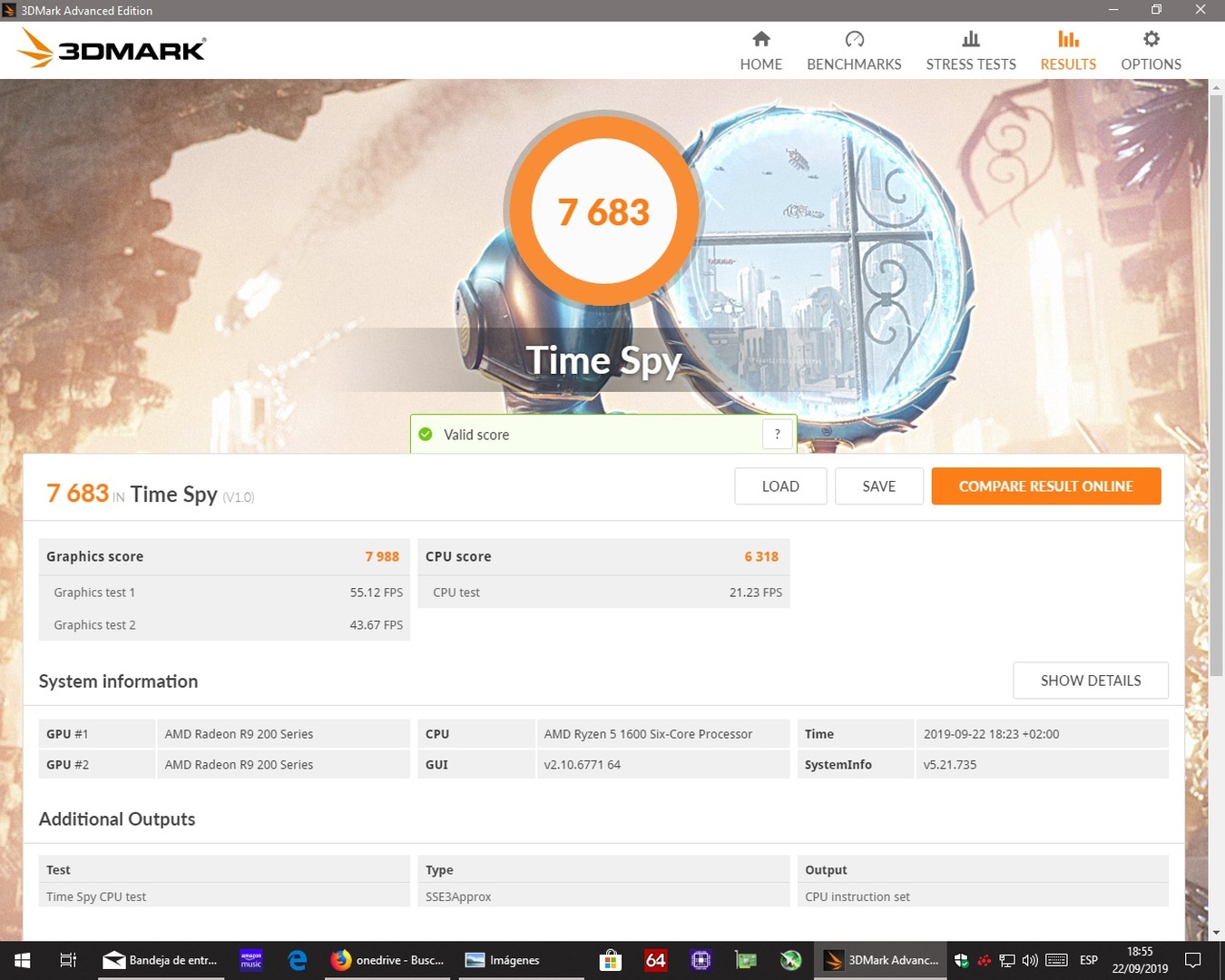Open the OPTIONS tab
This screenshot has width=1225, height=980.
click(x=1151, y=51)
